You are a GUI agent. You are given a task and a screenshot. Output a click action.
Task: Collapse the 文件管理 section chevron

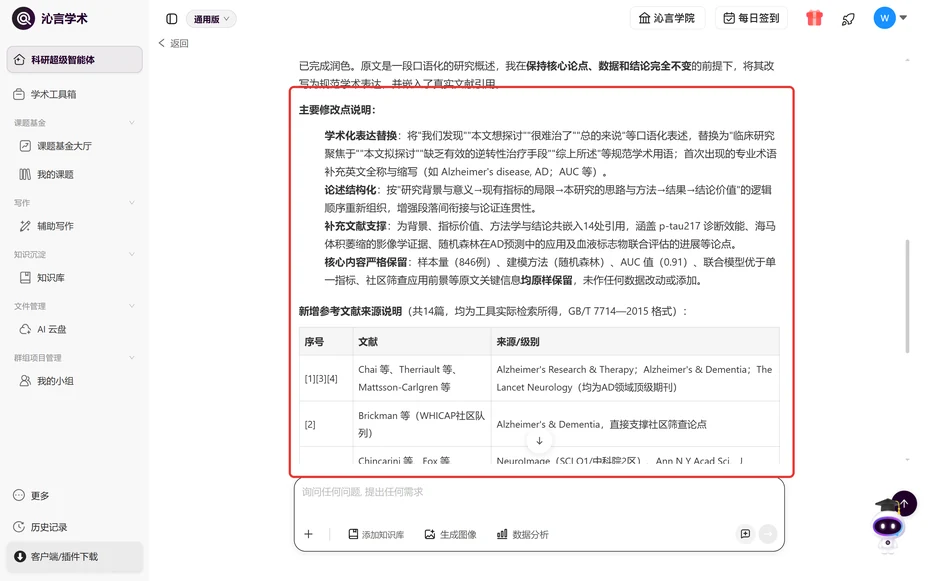[x=132, y=306]
